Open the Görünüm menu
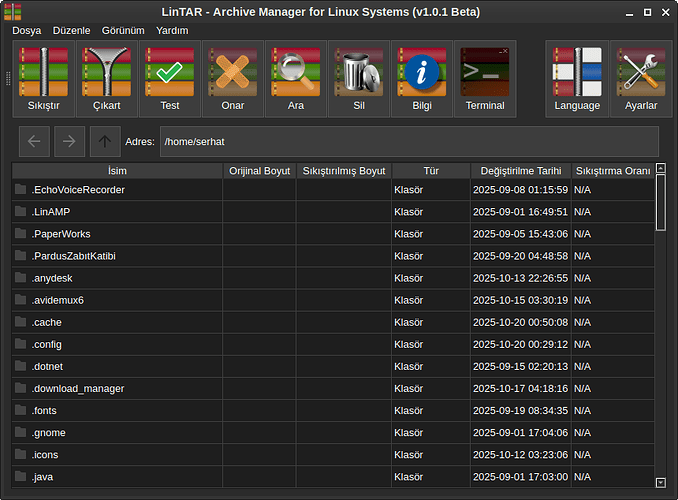678x500 pixels. pos(123,30)
